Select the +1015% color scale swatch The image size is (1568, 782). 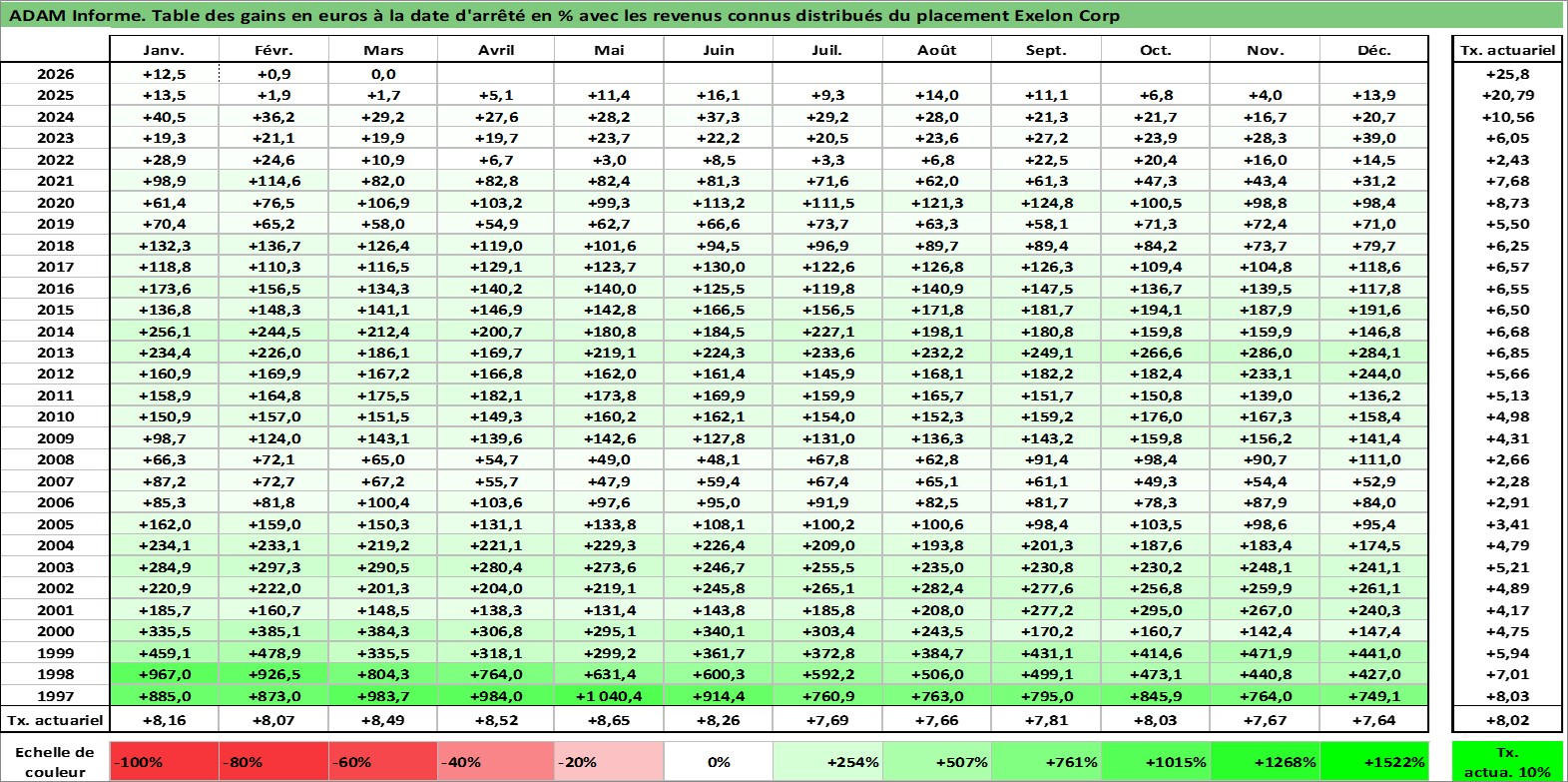(x=1156, y=761)
